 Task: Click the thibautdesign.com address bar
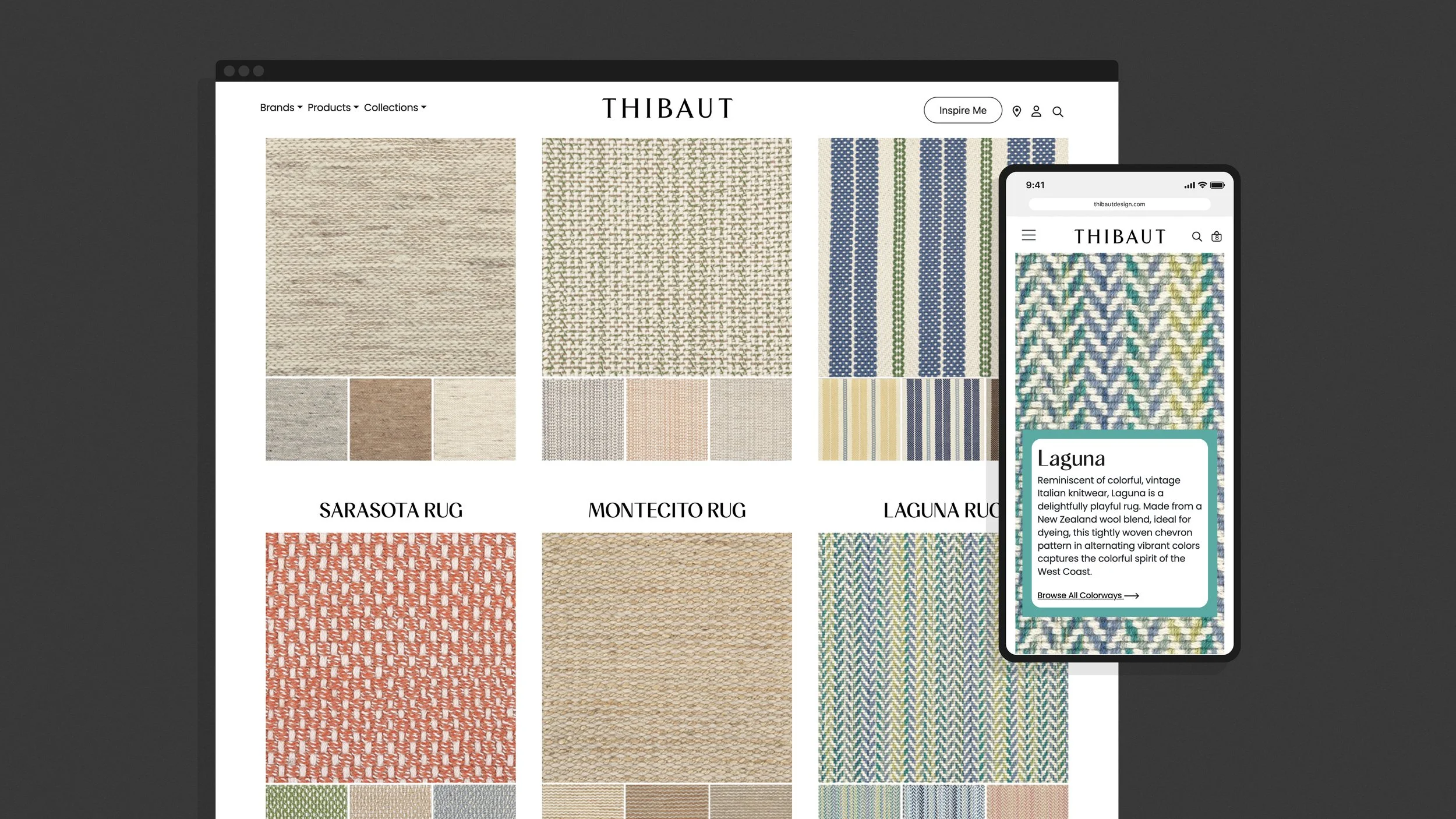(x=1119, y=204)
